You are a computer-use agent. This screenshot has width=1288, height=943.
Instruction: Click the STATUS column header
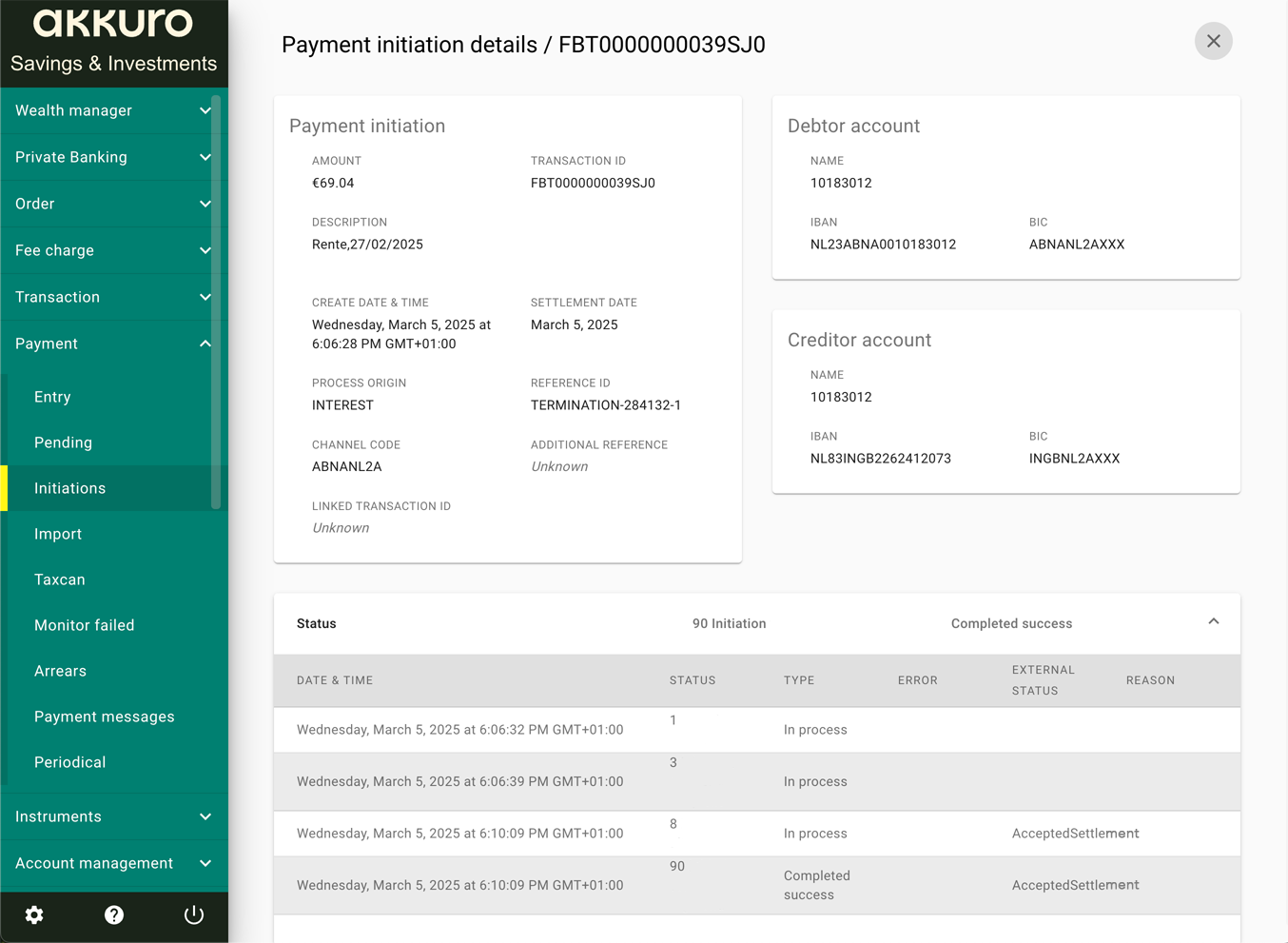(x=693, y=680)
